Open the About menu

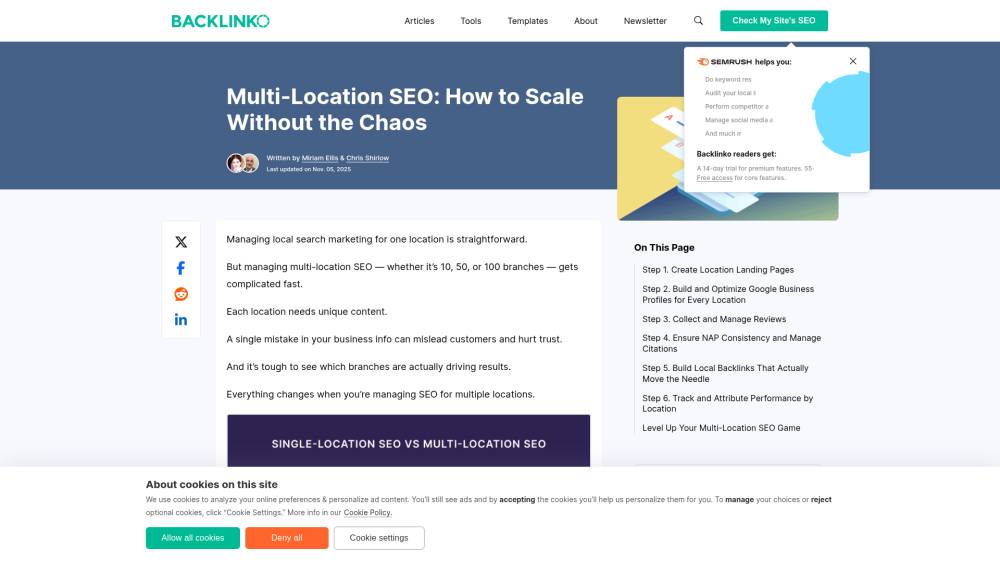point(585,21)
